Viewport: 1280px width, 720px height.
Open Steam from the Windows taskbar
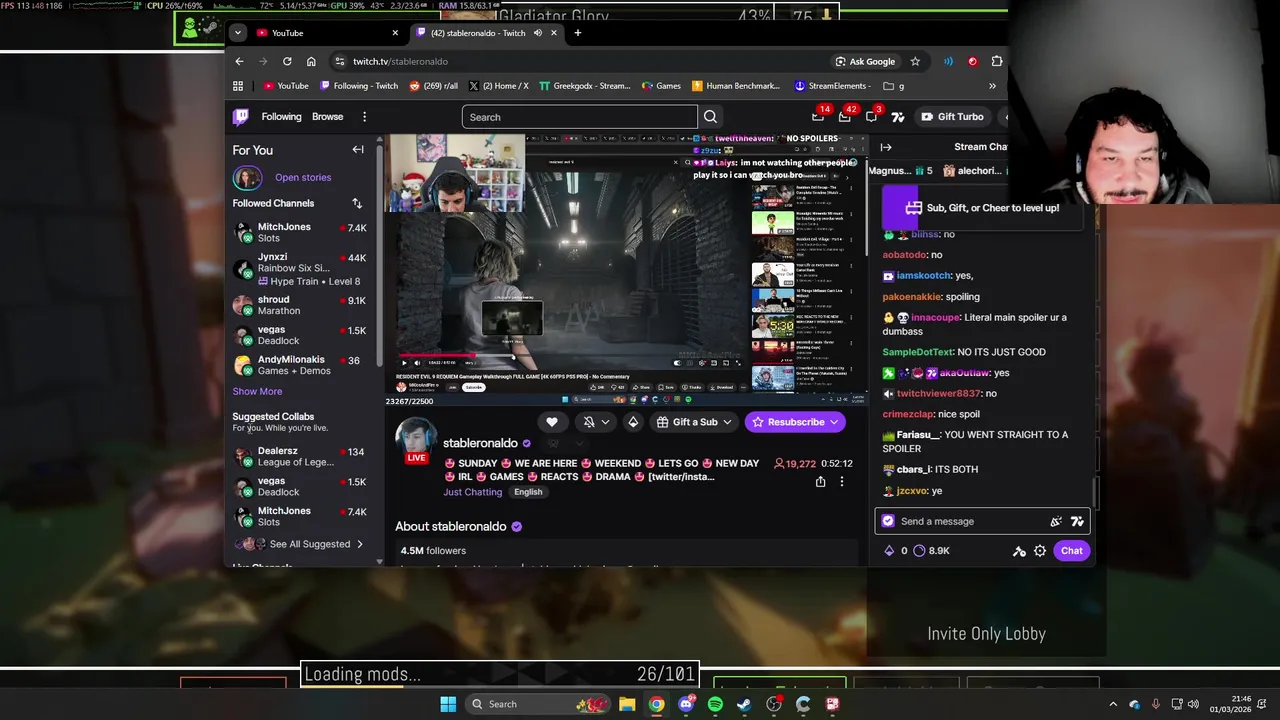click(x=744, y=704)
